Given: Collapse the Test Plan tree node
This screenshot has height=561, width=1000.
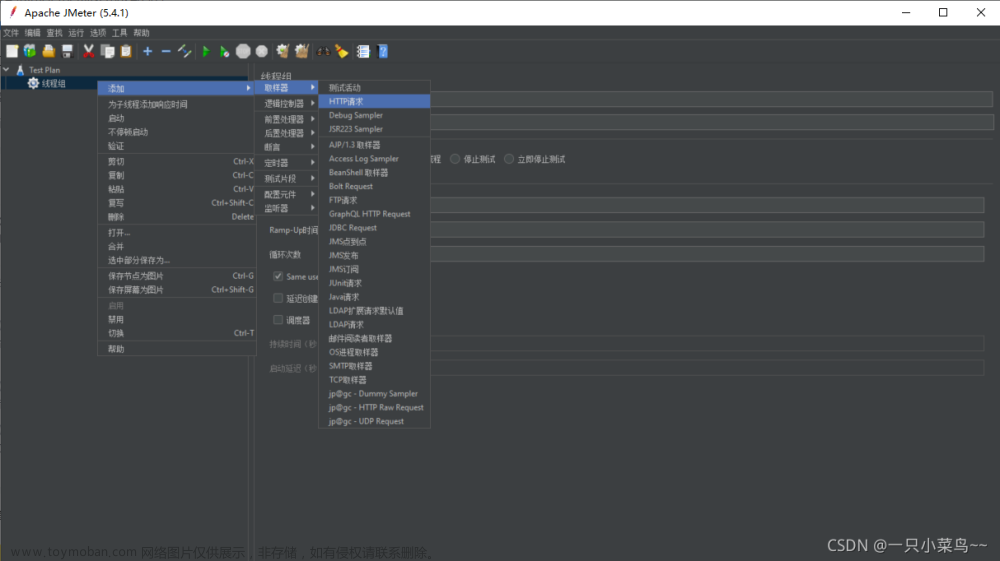Looking at the screenshot, I should click(x=6, y=69).
